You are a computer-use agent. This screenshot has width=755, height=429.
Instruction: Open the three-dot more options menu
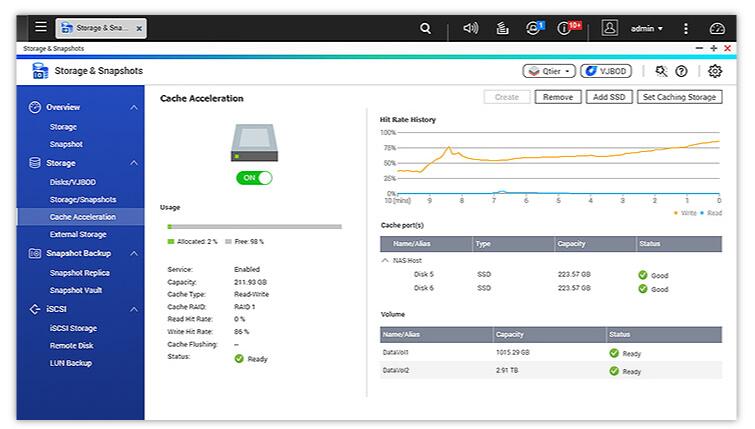[x=686, y=29]
